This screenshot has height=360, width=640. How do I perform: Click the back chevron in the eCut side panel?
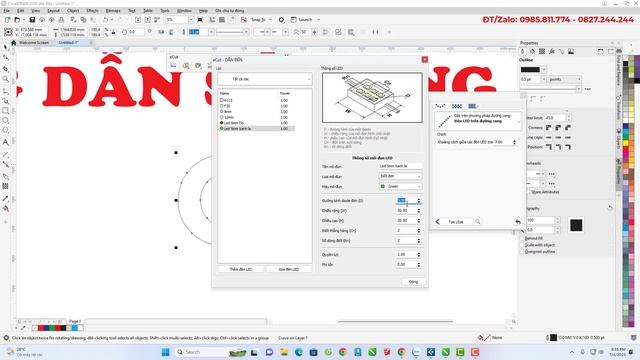(x=438, y=222)
